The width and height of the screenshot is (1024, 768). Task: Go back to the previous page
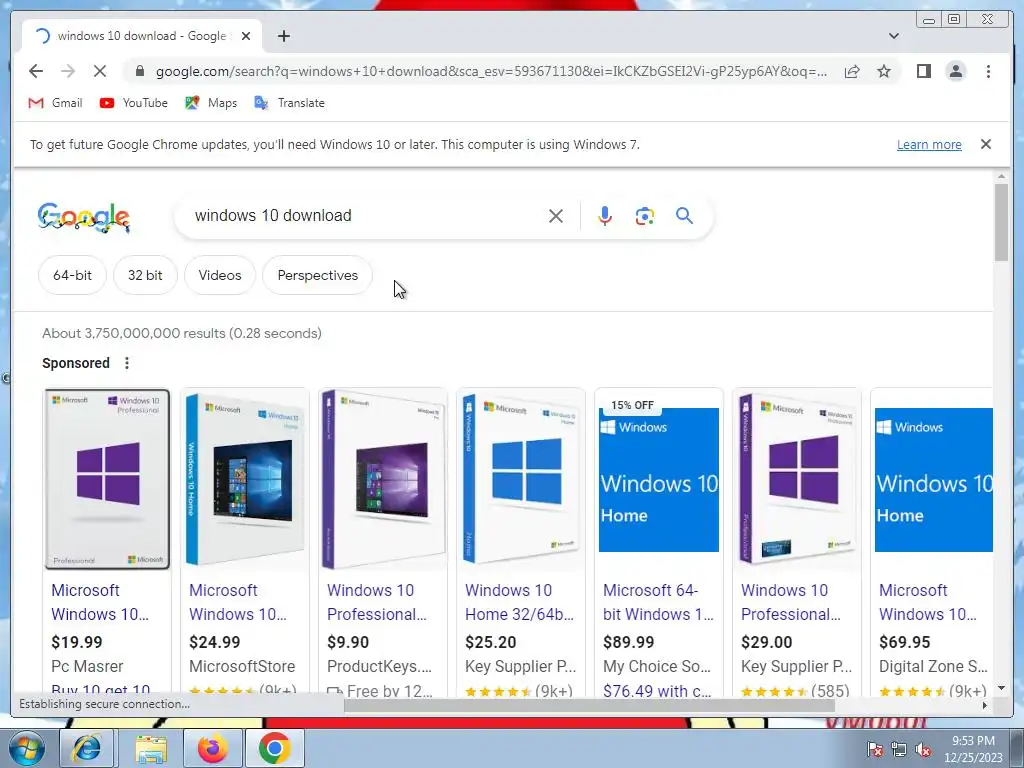(36, 71)
